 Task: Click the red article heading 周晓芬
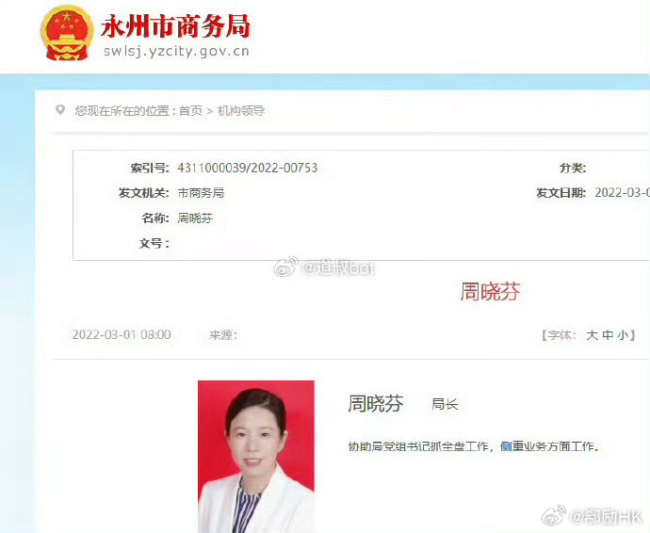[490, 291]
